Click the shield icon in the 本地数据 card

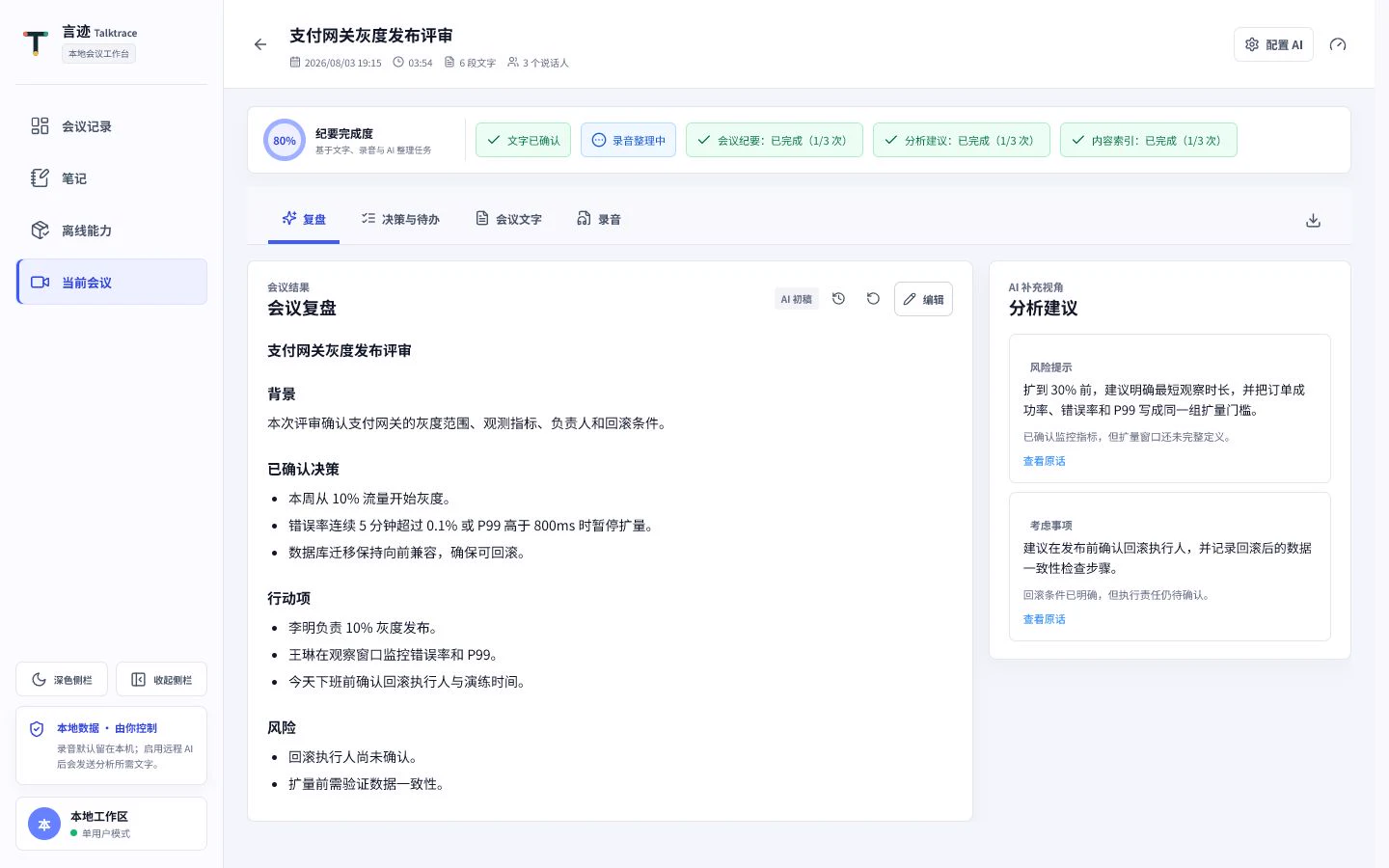pyautogui.click(x=37, y=729)
